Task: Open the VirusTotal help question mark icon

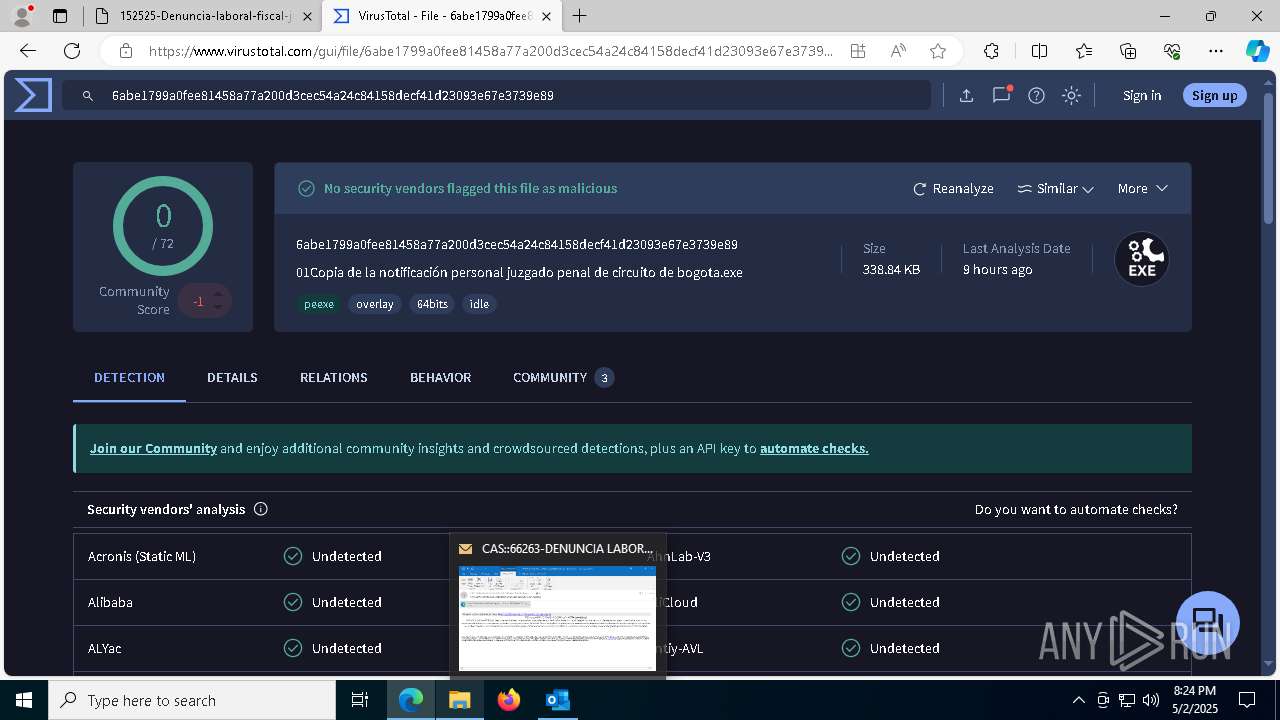Action: [x=1036, y=95]
